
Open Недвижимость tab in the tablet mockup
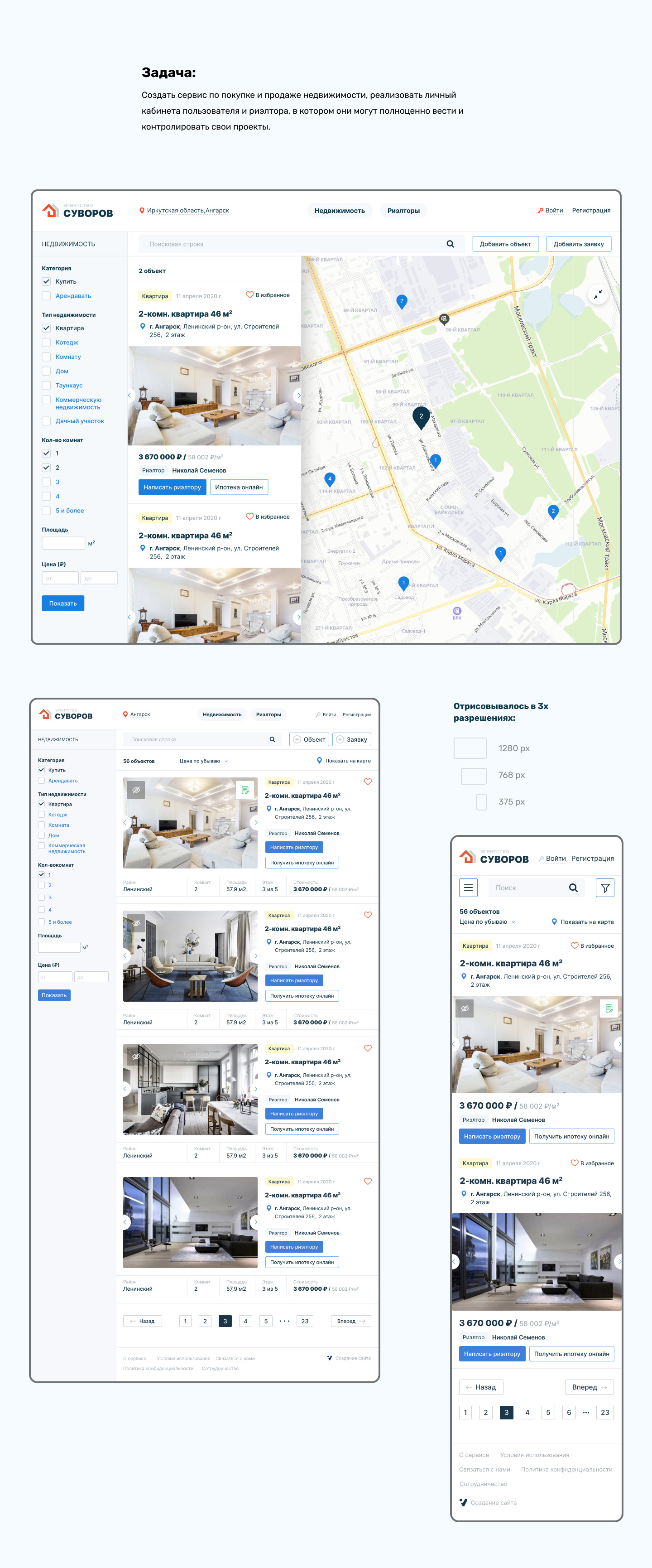[222, 714]
